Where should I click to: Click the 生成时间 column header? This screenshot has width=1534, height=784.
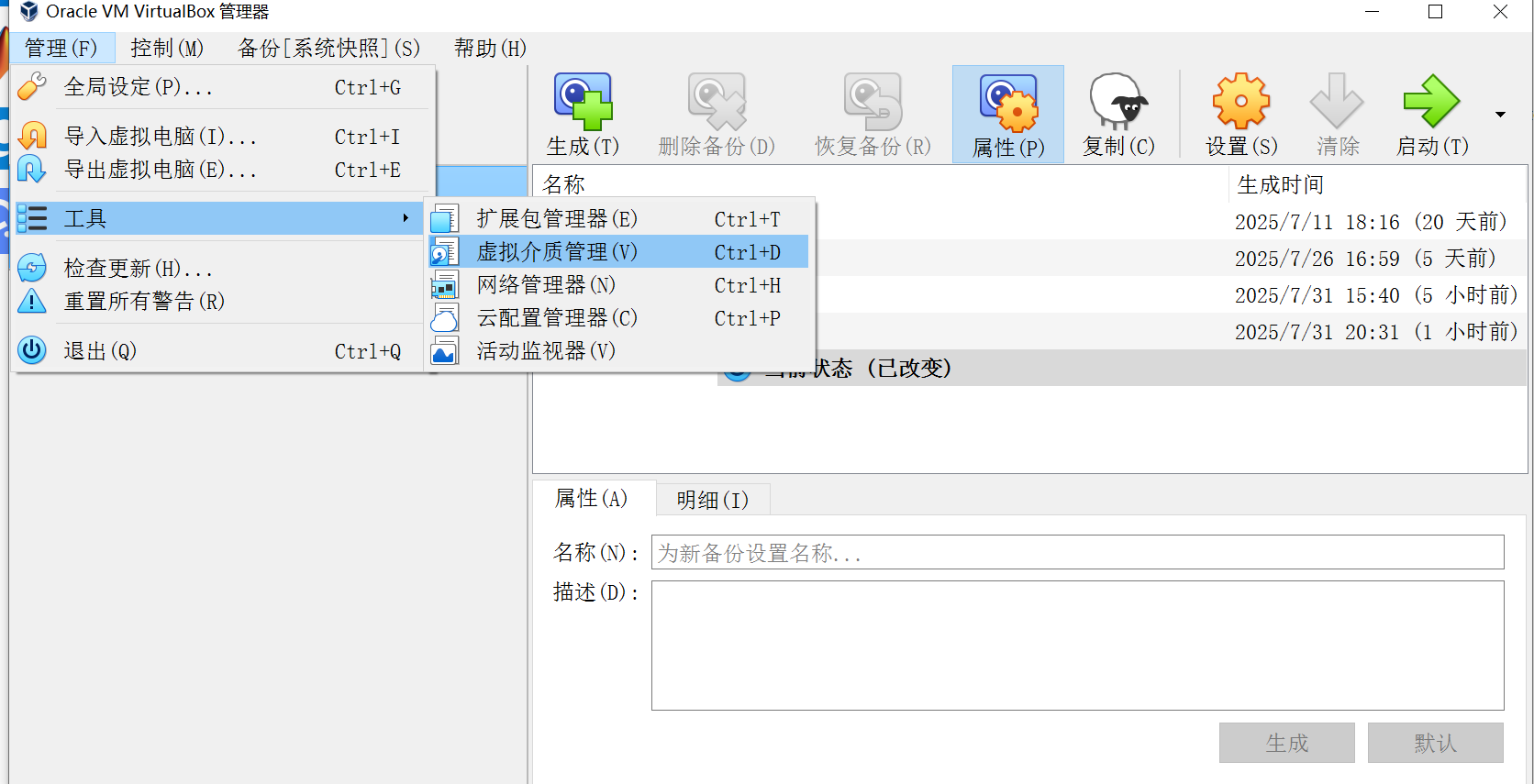[1377, 184]
